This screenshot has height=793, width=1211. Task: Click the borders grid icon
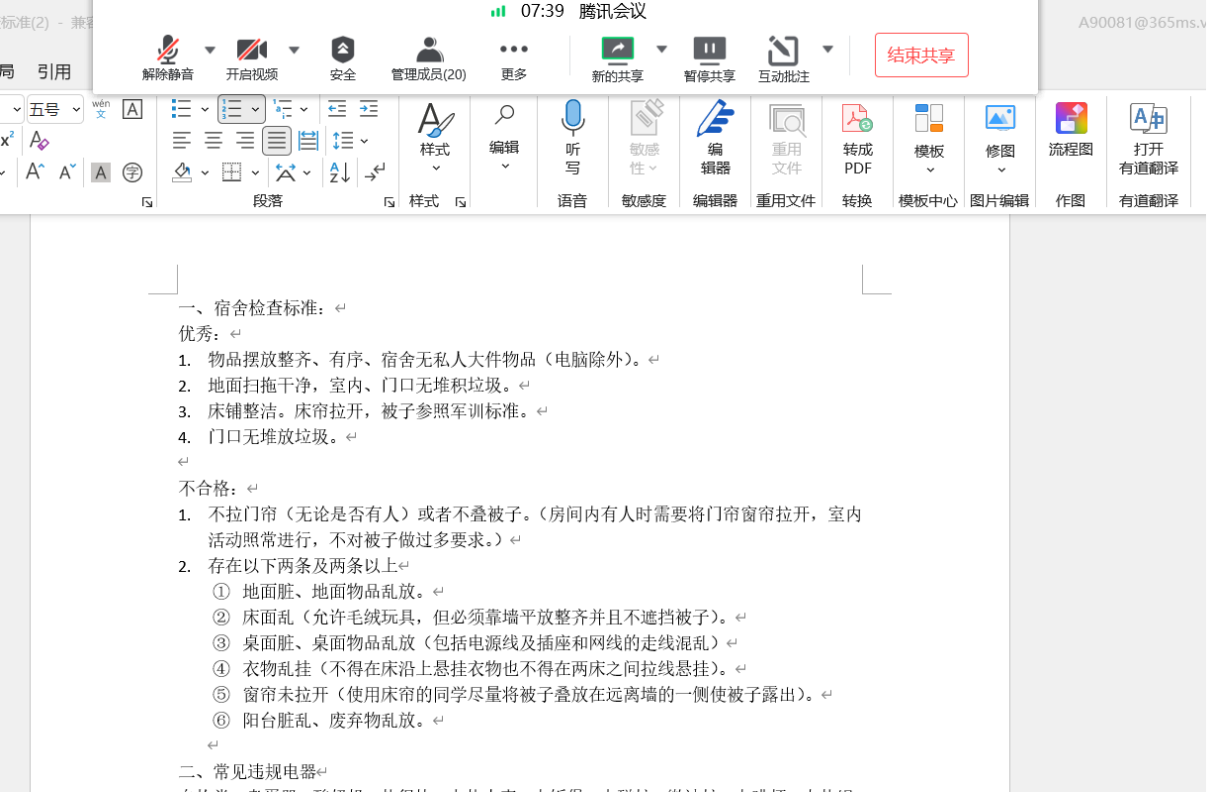(232, 172)
